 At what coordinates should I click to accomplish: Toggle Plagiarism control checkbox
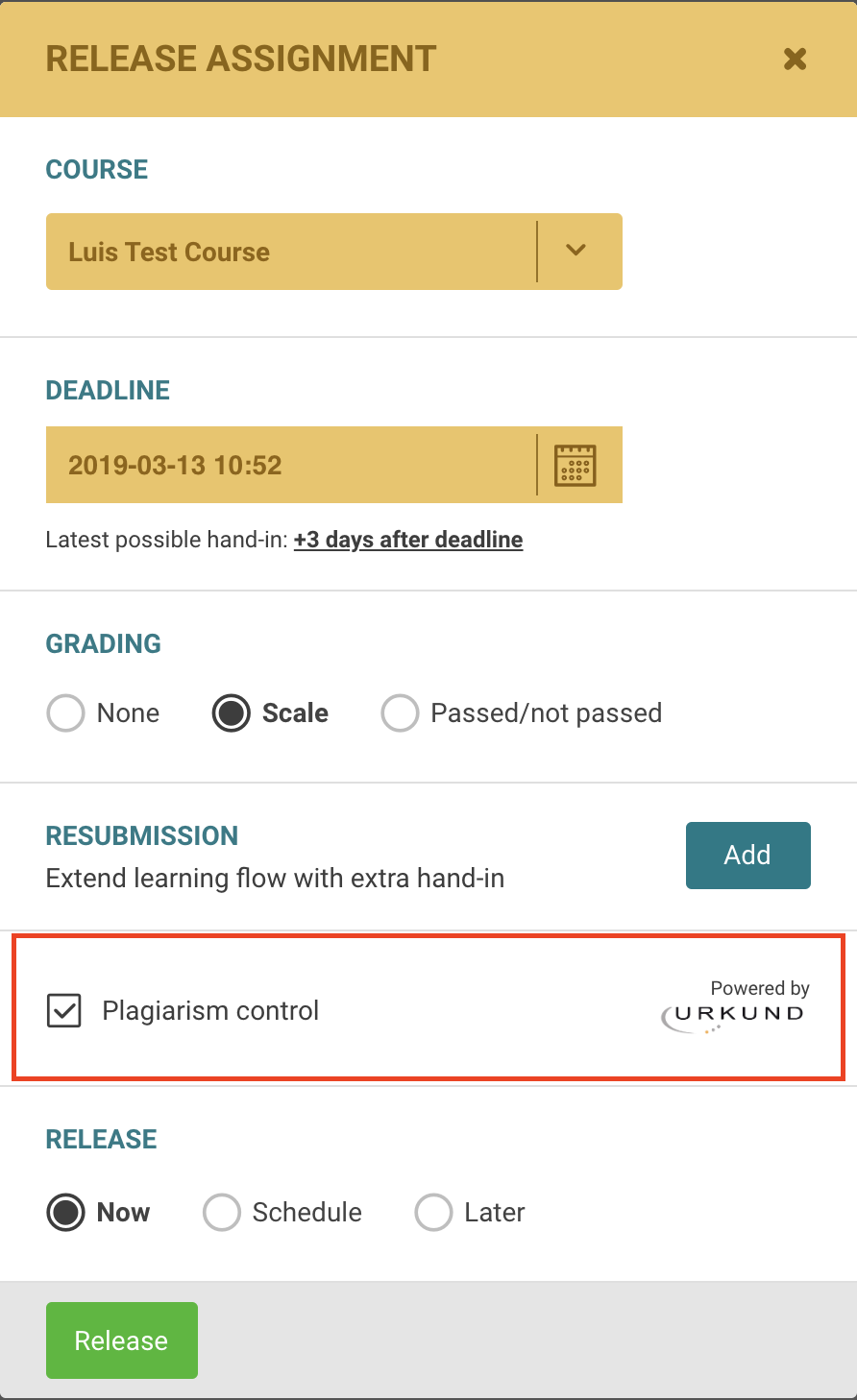pyautogui.click(x=64, y=1011)
